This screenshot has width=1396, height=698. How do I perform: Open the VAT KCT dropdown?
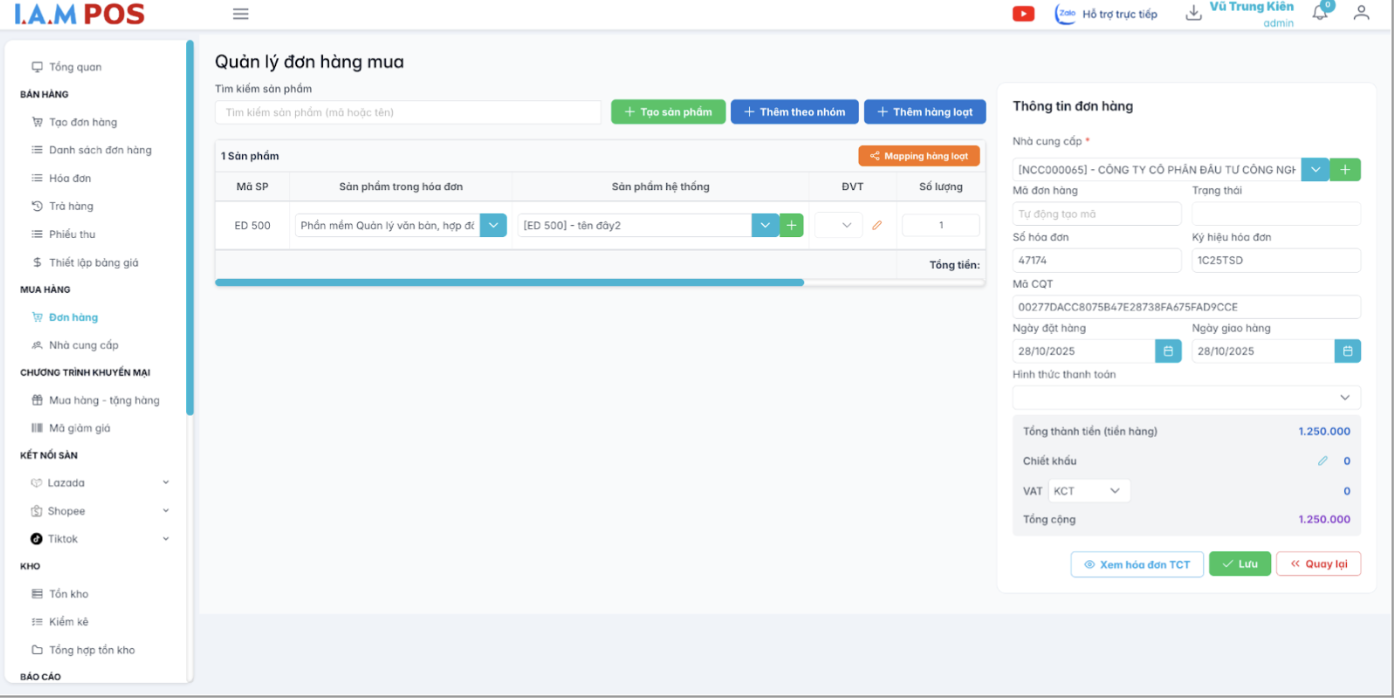(x=1089, y=491)
